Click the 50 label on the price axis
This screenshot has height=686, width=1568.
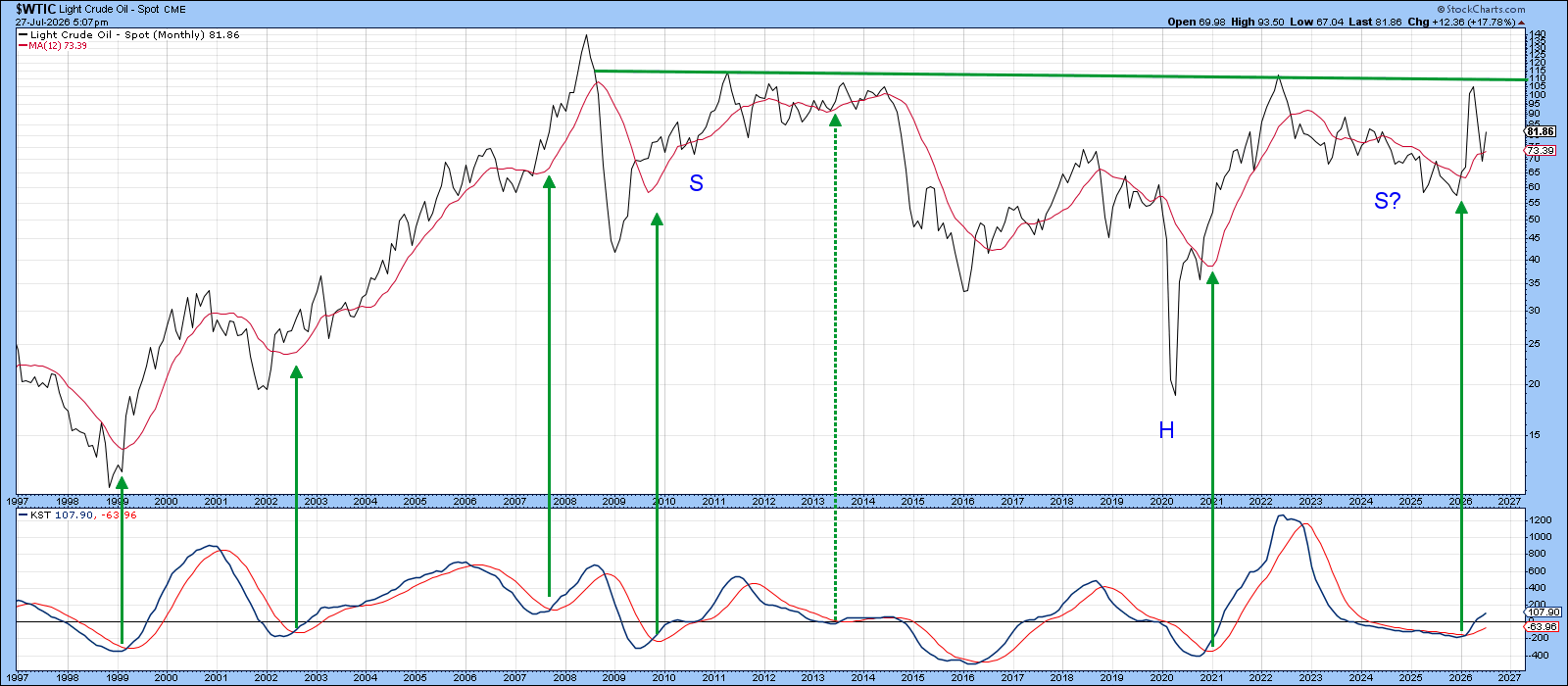(x=1535, y=220)
